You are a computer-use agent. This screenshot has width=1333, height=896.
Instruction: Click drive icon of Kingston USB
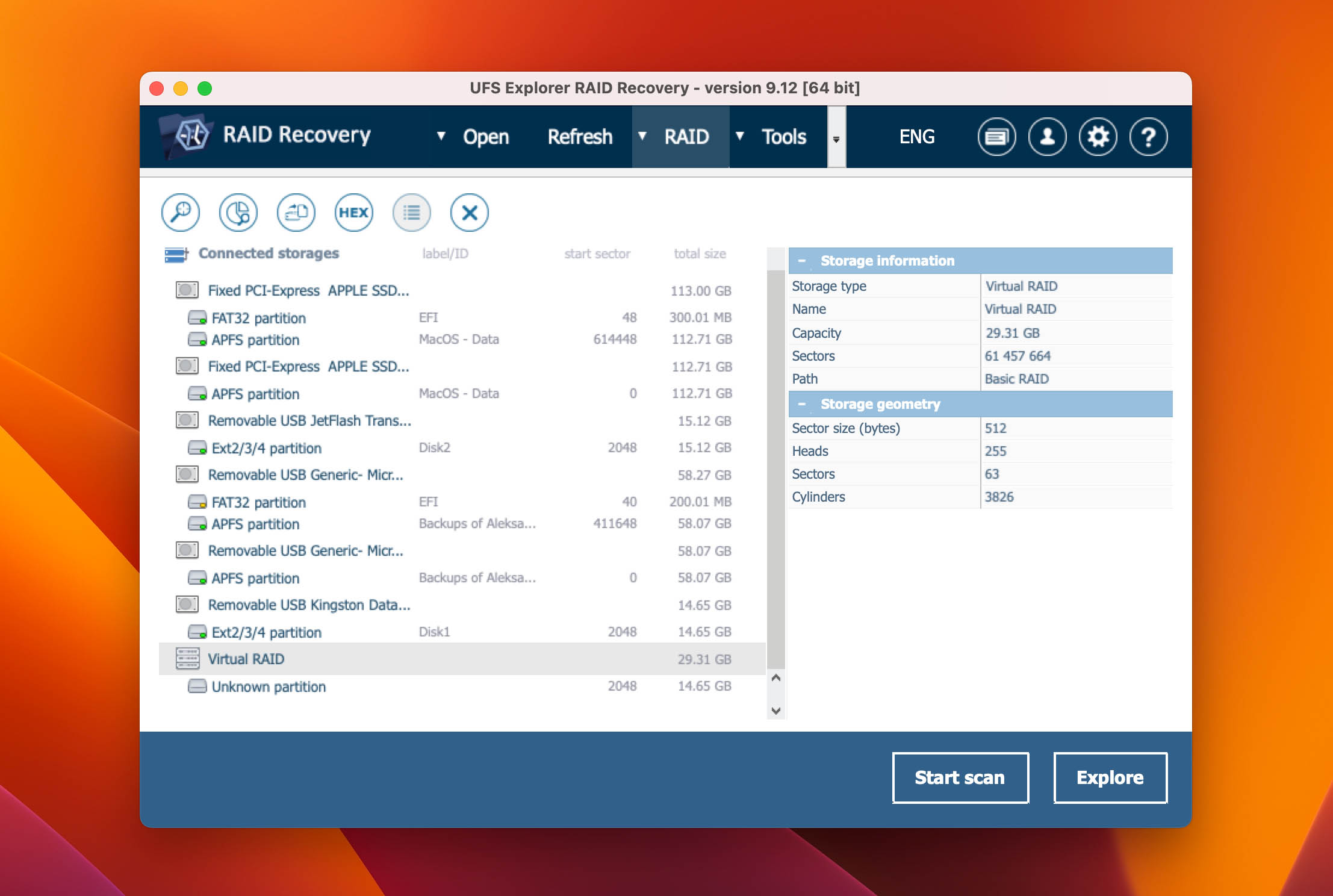pos(187,605)
